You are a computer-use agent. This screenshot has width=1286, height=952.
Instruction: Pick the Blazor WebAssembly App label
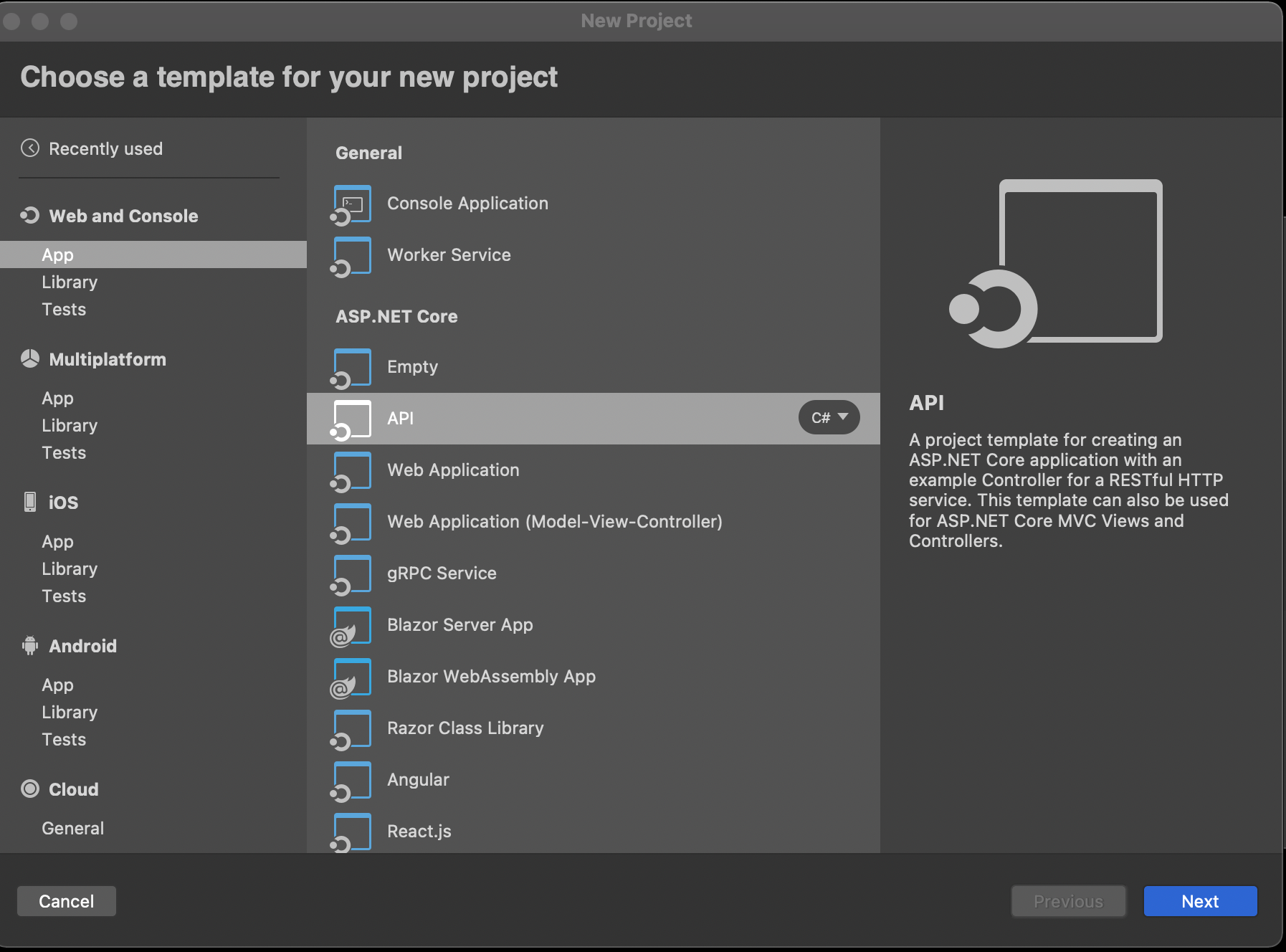pos(491,677)
